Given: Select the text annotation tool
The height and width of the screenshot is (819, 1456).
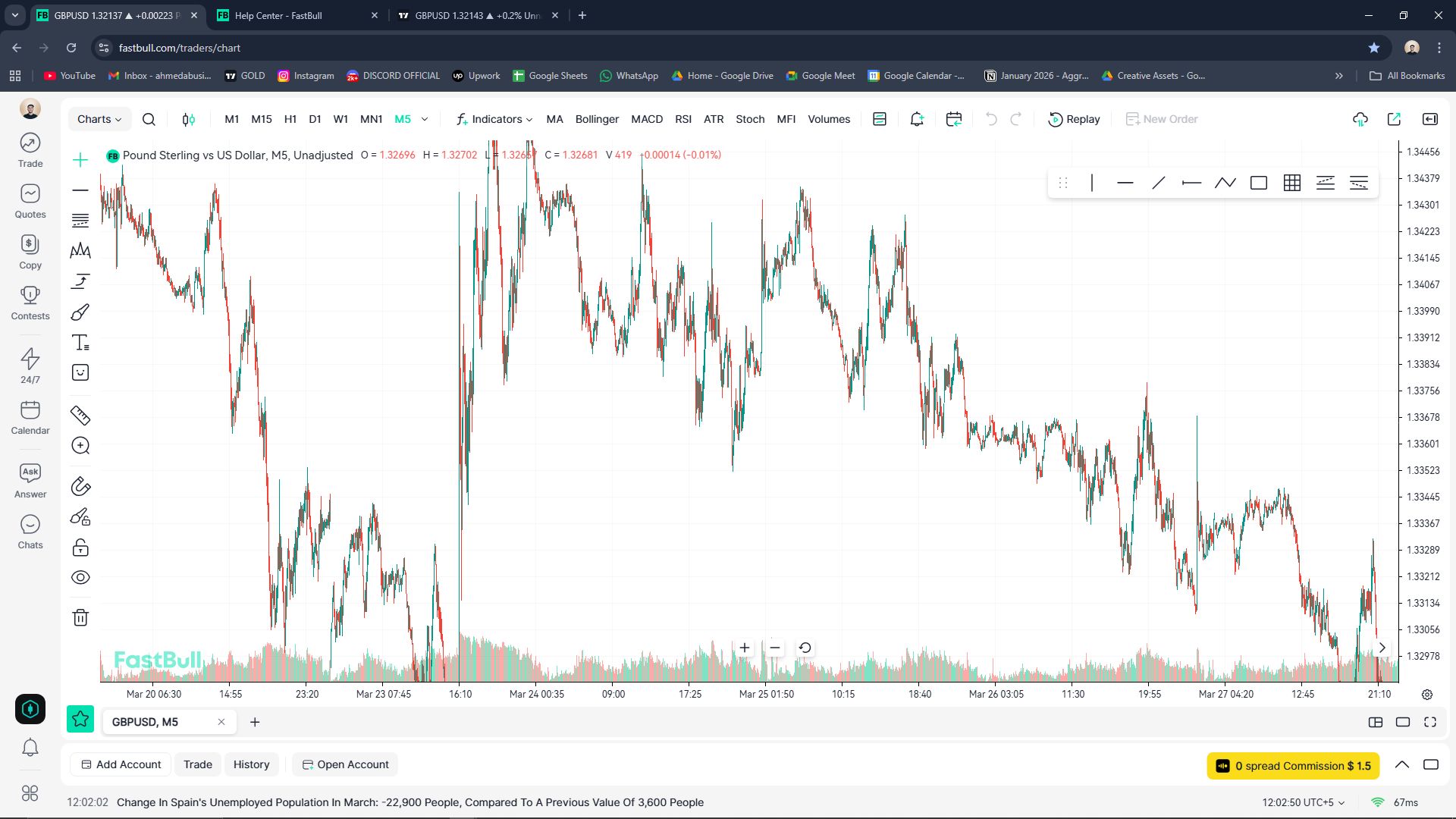Looking at the screenshot, I should pyautogui.click(x=80, y=343).
